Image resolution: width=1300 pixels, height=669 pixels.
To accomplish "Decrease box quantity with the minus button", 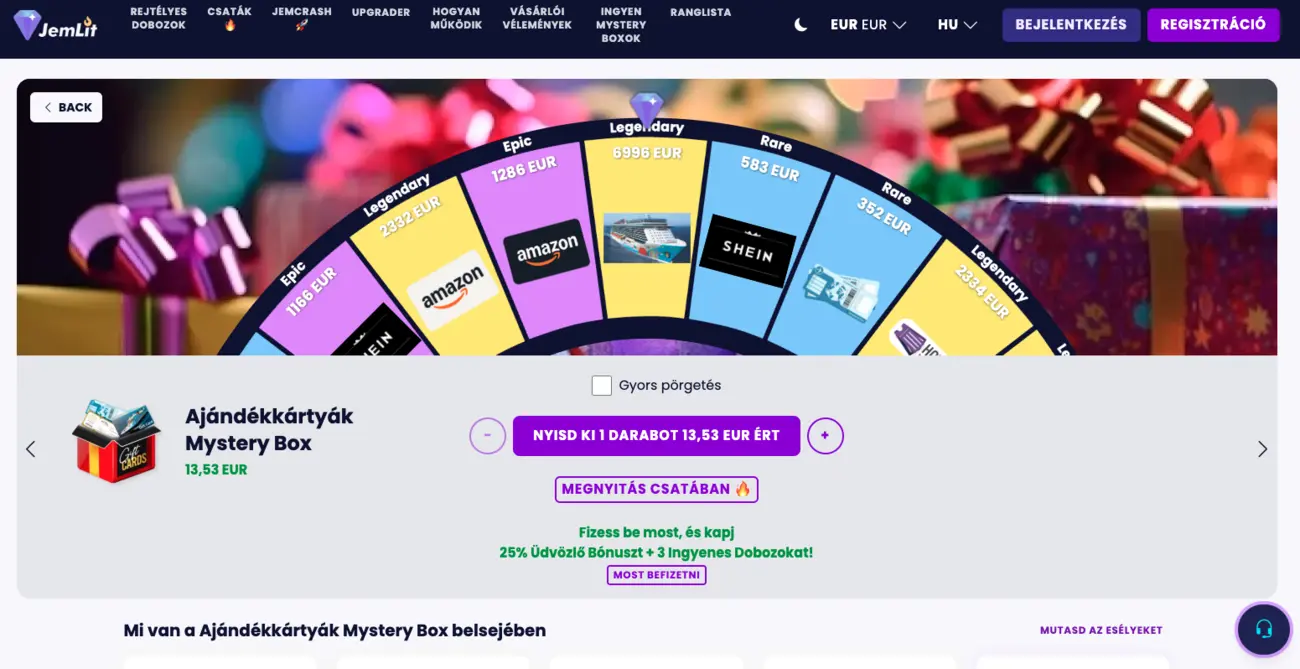I will click(x=488, y=436).
